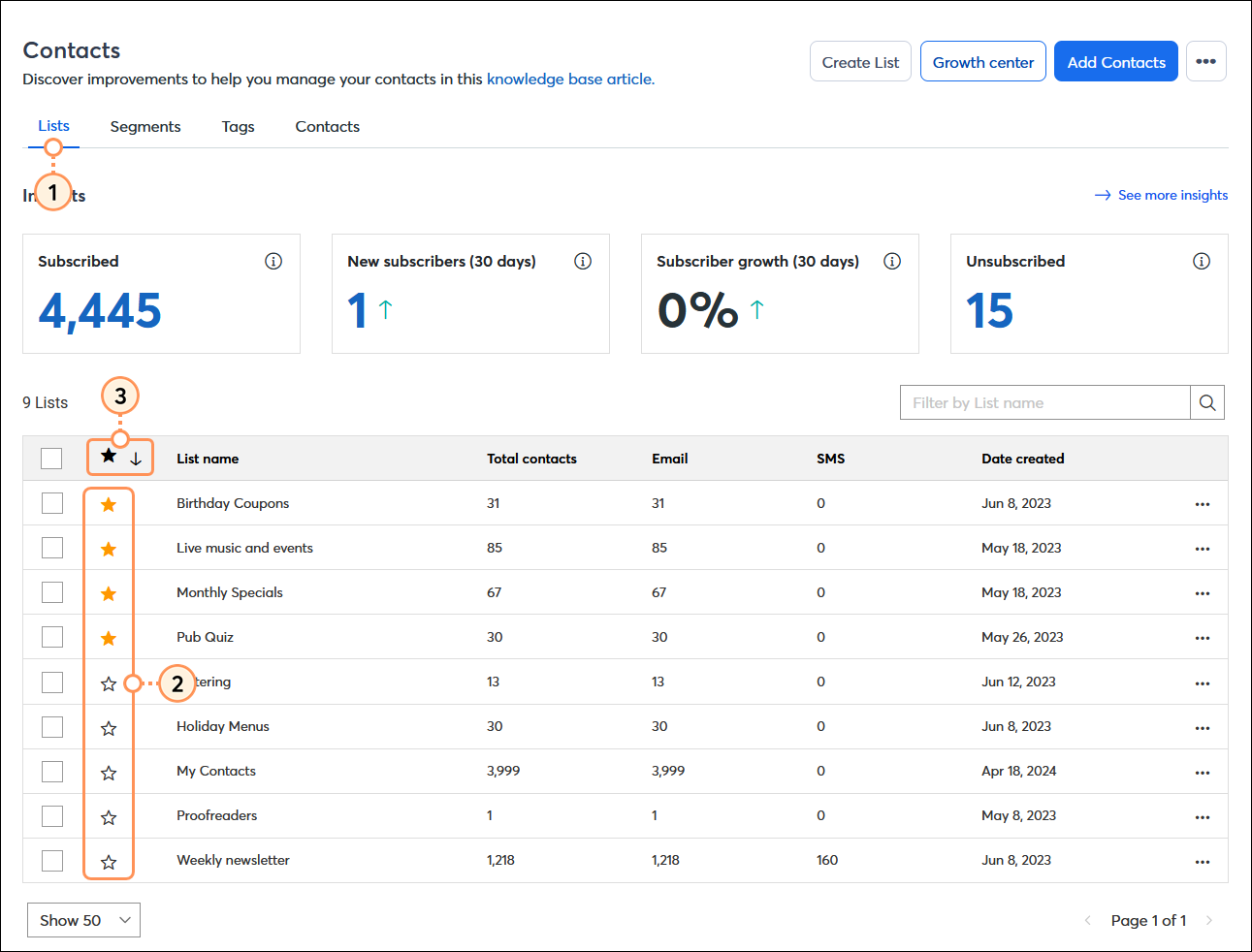Image resolution: width=1252 pixels, height=952 pixels.
Task: Open the Growth center button
Action: [x=983, y=61]
